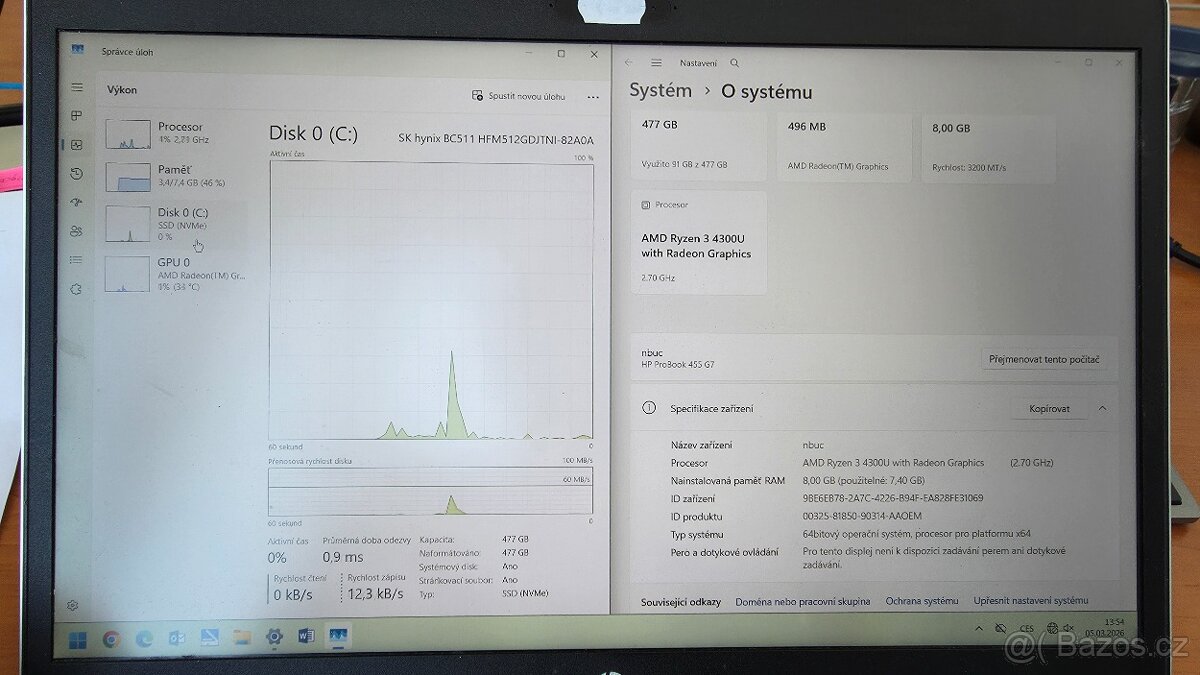Open the Services page in Task Manager

[x=77, y=289]
